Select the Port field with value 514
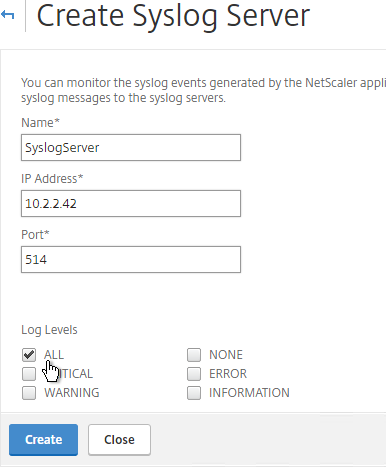Screen dimensions: 386x467 (131, 260)
